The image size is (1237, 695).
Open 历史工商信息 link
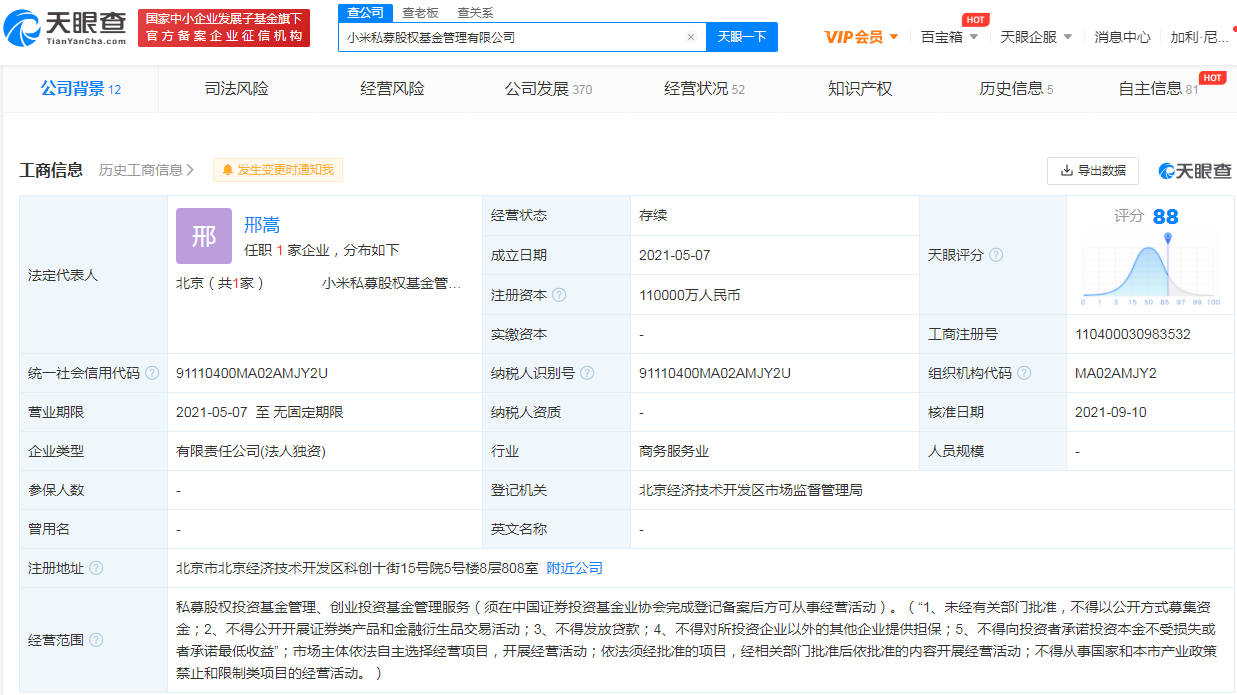coord(146,170)
